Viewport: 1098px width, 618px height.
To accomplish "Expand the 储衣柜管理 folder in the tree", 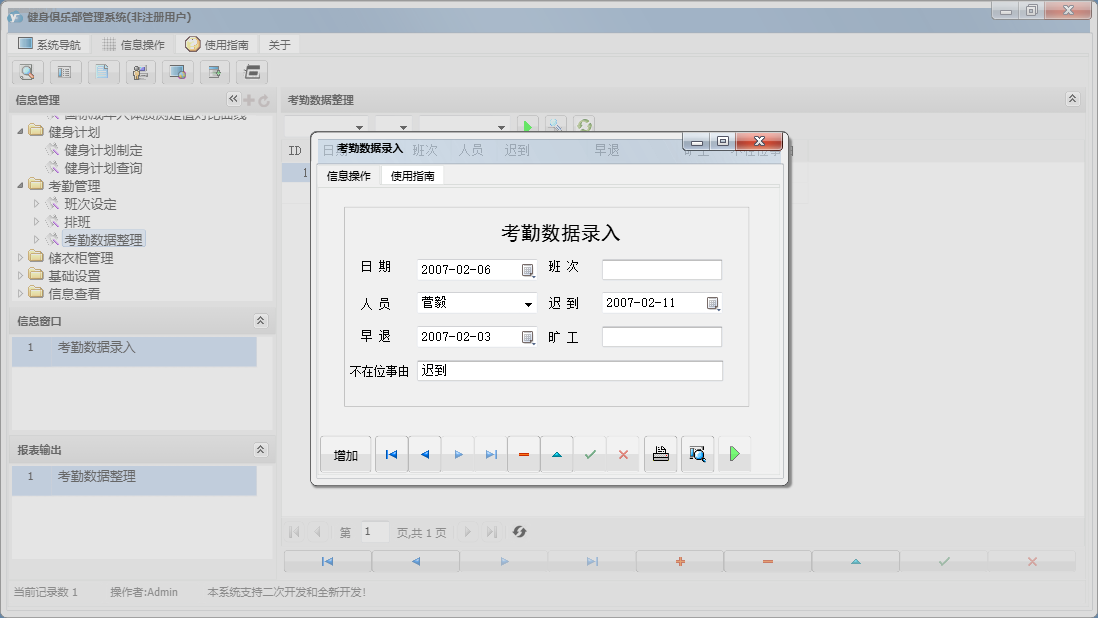I will 20,257.
